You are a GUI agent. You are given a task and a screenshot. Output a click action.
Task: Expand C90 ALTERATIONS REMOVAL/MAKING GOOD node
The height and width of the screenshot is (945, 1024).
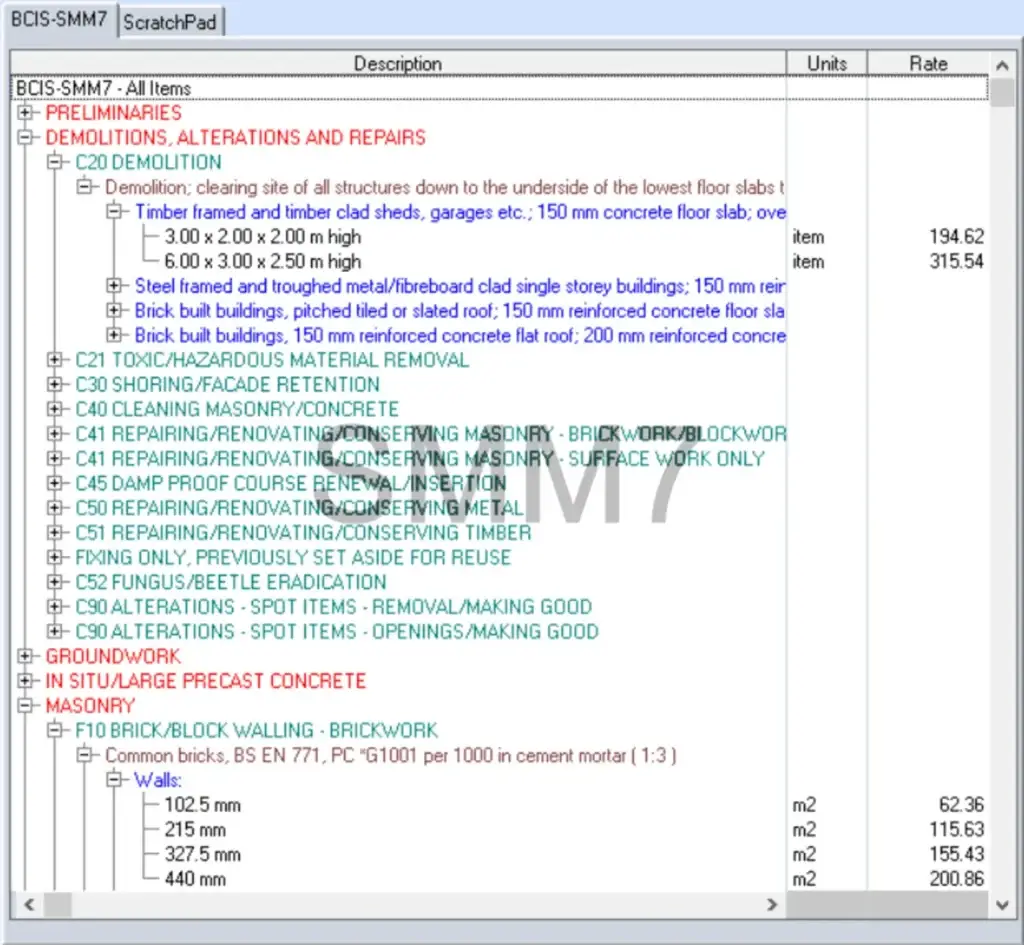coord(56,607)
